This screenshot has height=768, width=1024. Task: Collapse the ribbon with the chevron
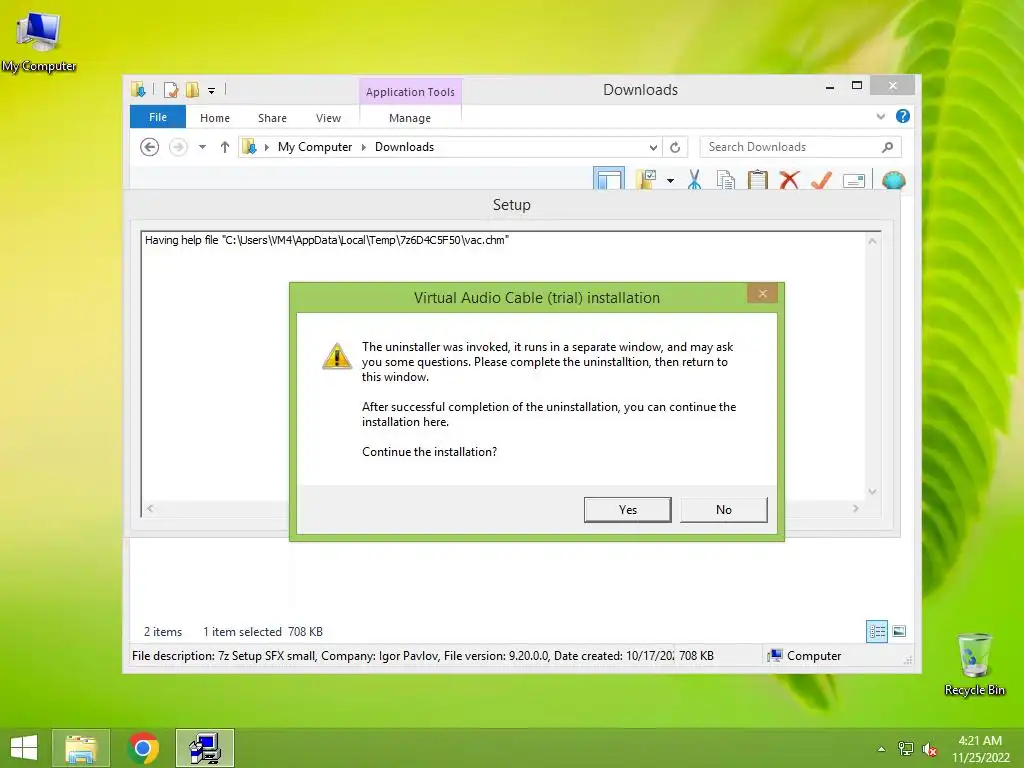click(x=880, y=116)
